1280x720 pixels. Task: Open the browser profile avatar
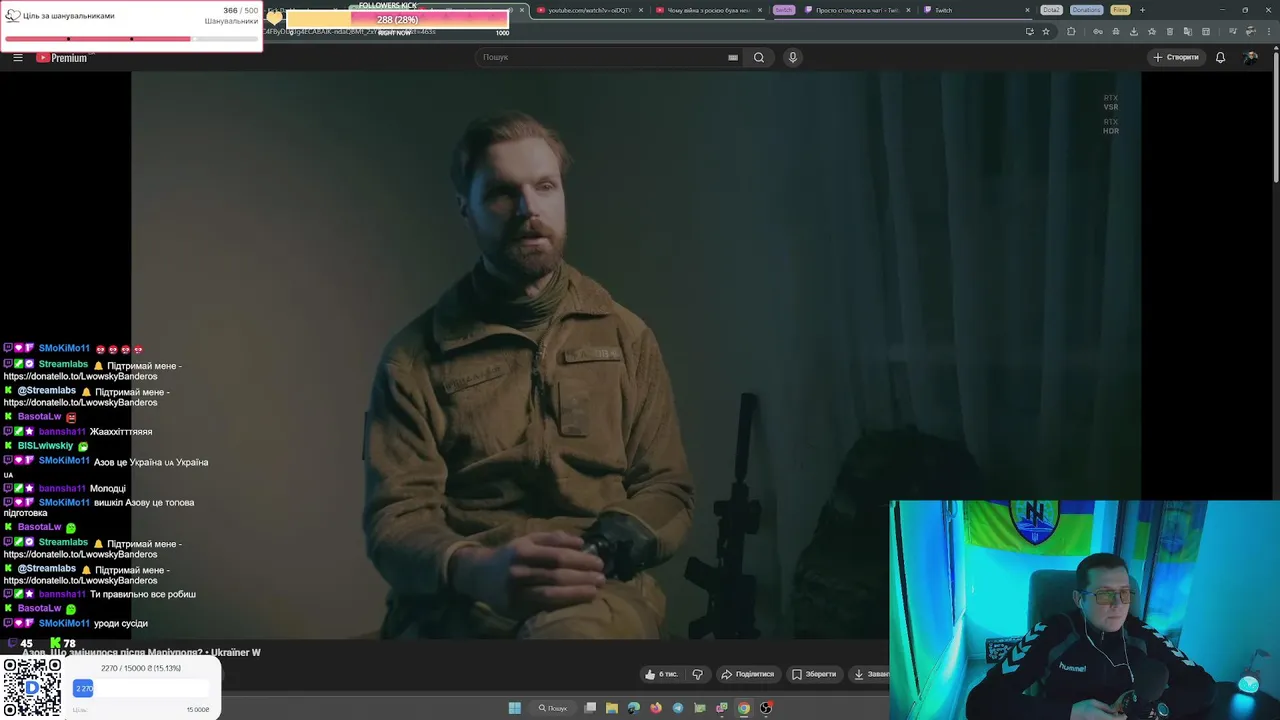(1251, 31)
